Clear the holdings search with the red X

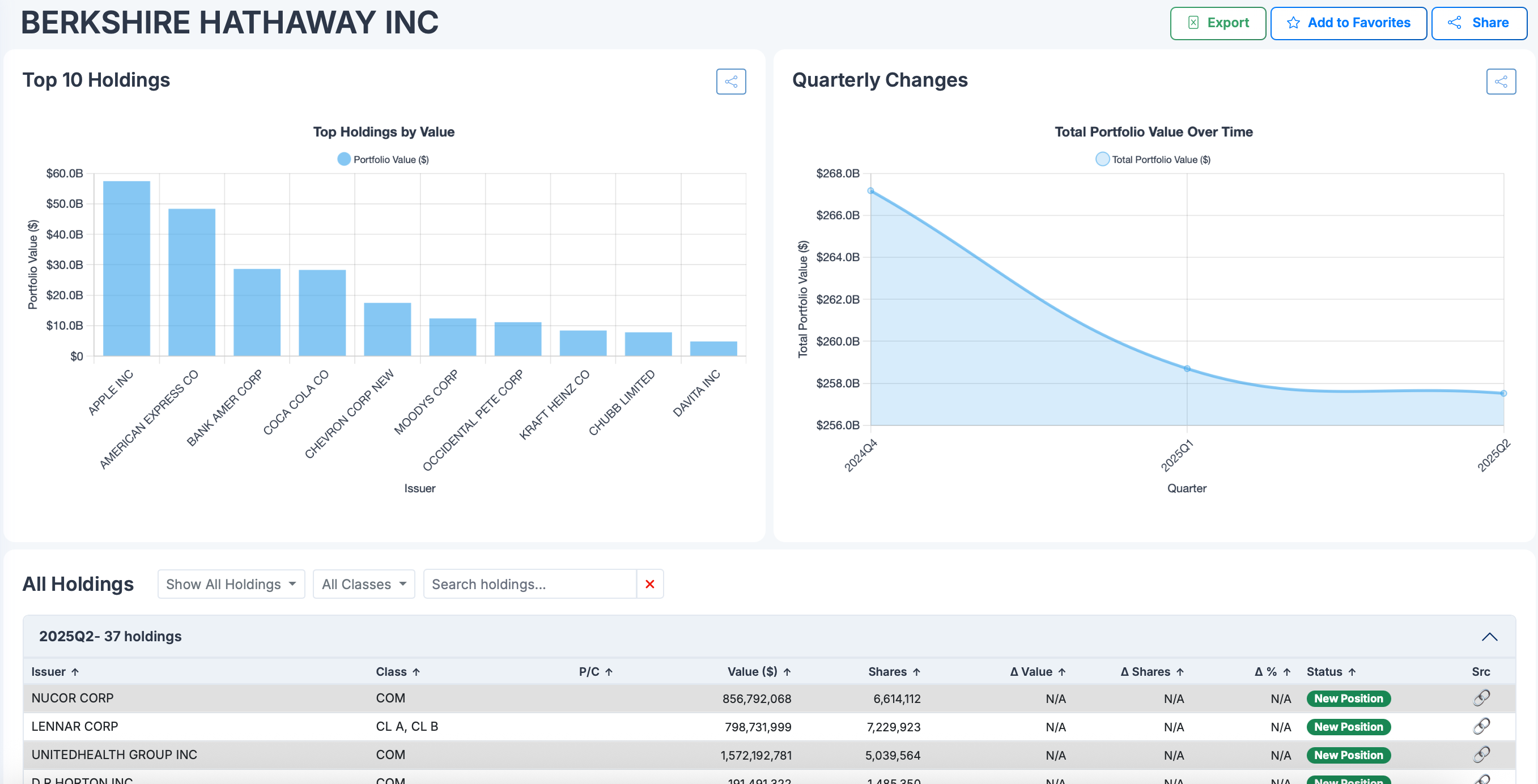click(649, 584)
